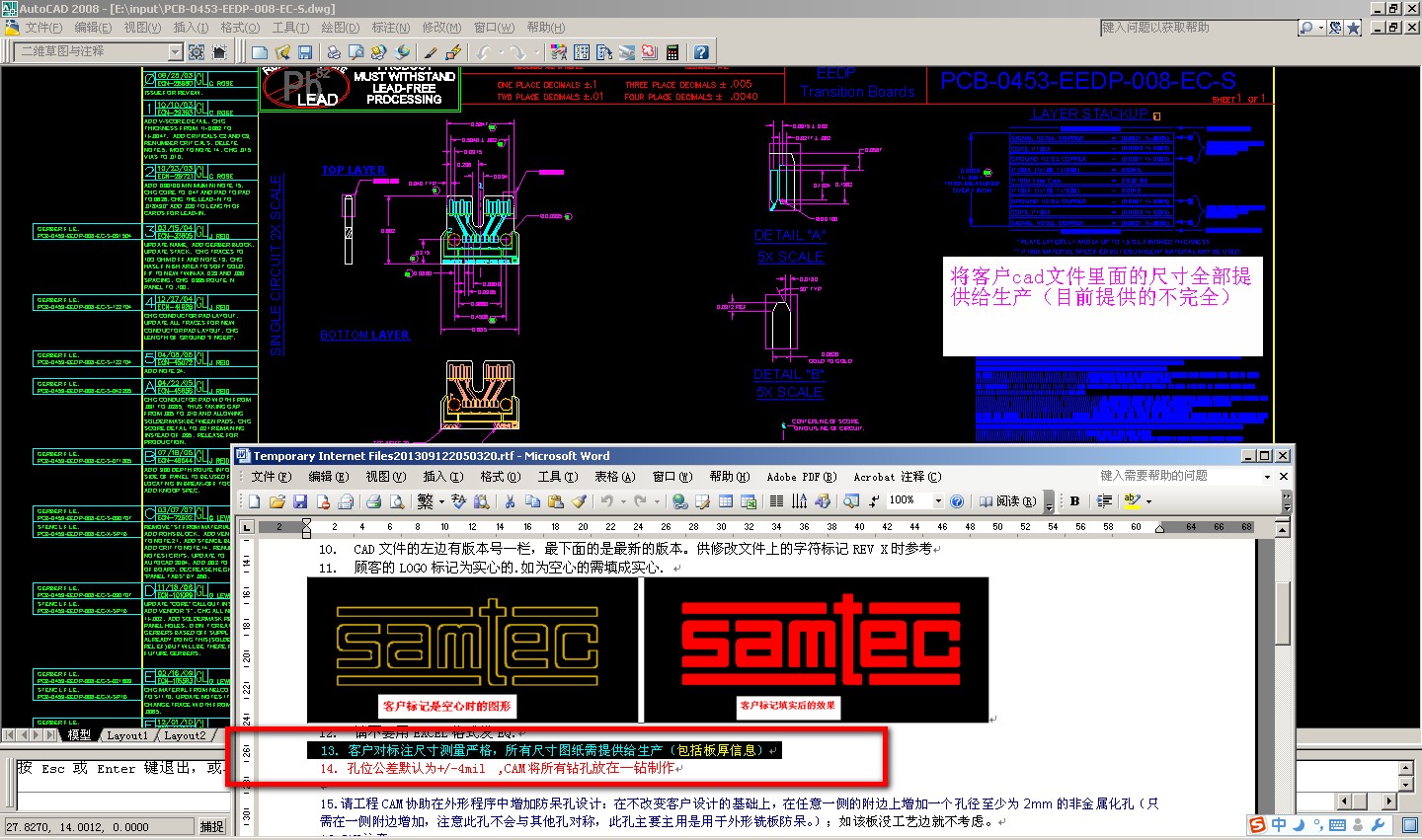This screenshot has height=840, width=1422.
Task: Click Word format painter brush
Action: [578, 501]
